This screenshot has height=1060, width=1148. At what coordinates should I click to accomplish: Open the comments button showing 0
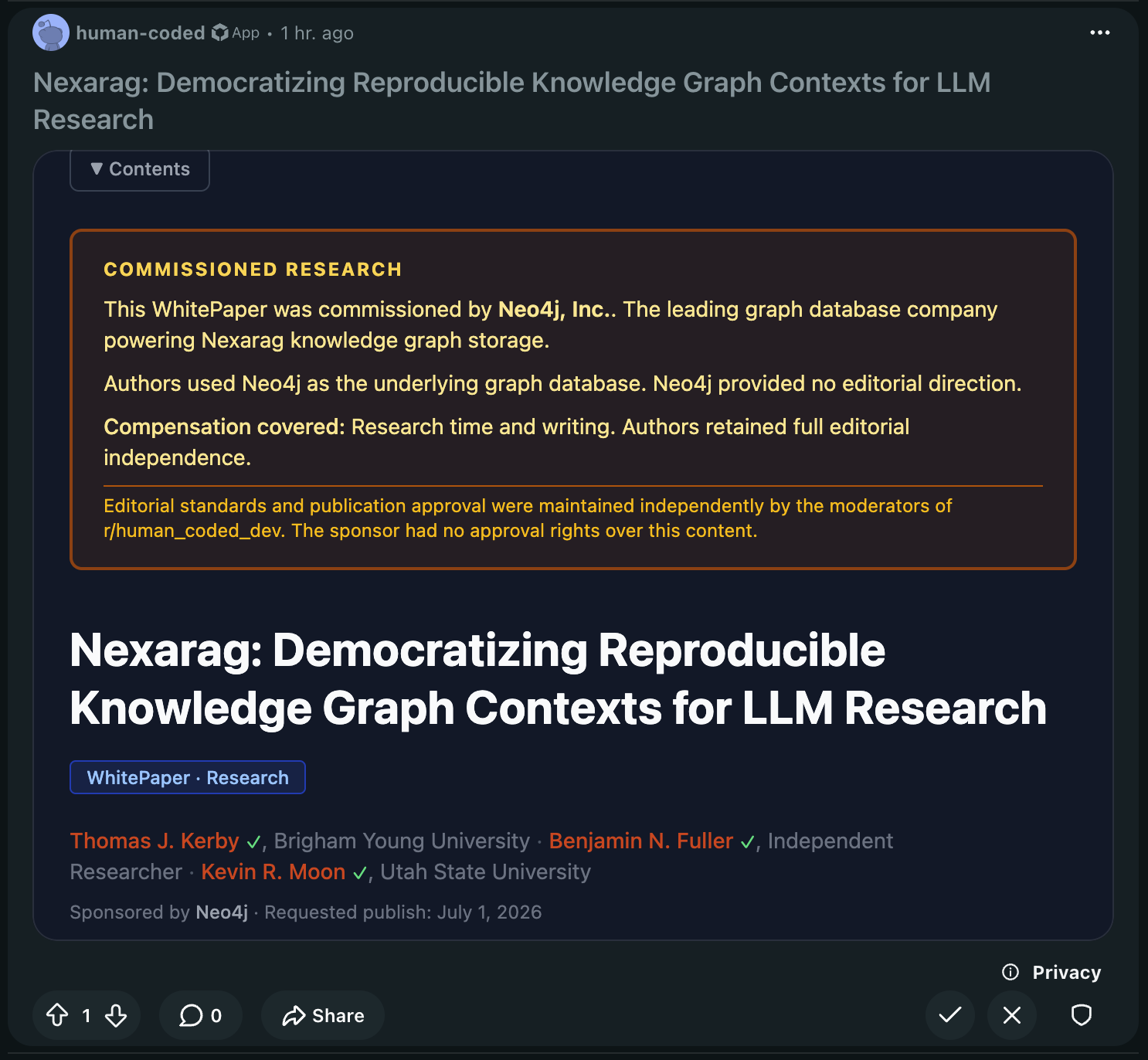(201, 1015)
